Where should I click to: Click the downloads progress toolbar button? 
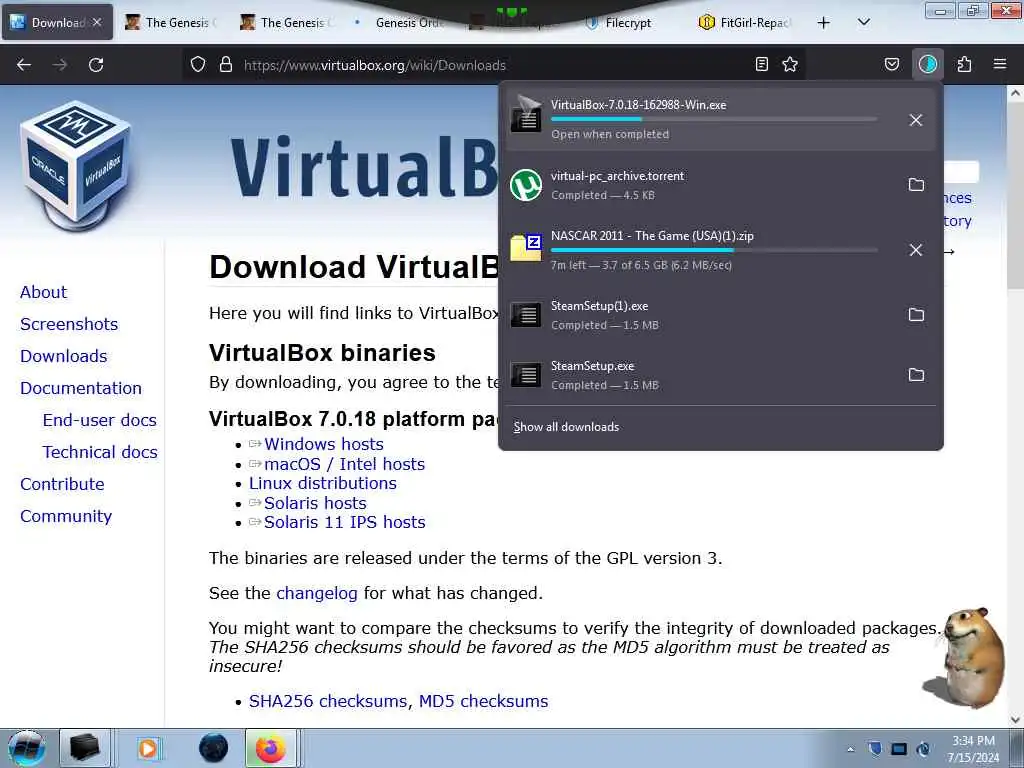click(927, 64)
